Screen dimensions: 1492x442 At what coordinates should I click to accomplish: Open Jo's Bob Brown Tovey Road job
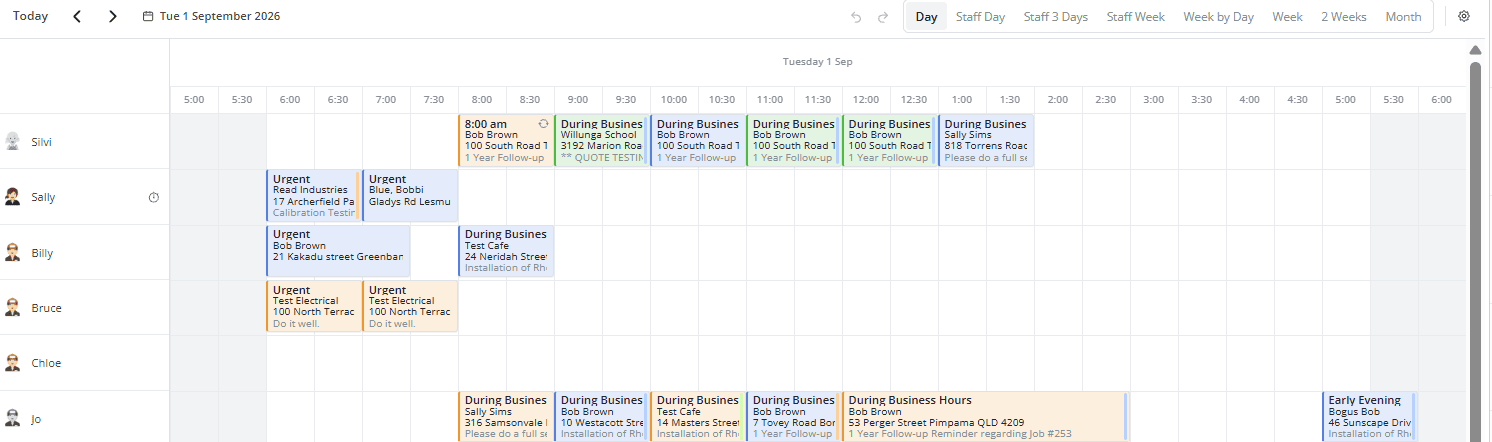(794, 417)
